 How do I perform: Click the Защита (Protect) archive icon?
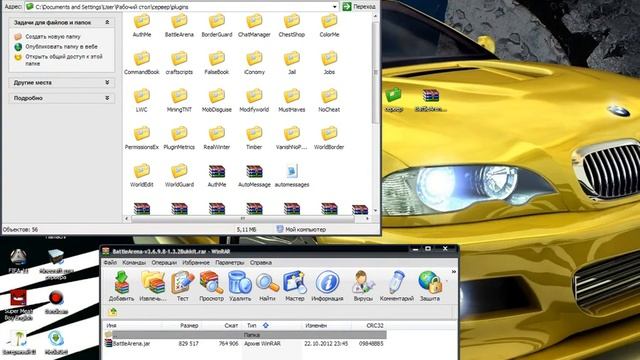click(430, 286)
